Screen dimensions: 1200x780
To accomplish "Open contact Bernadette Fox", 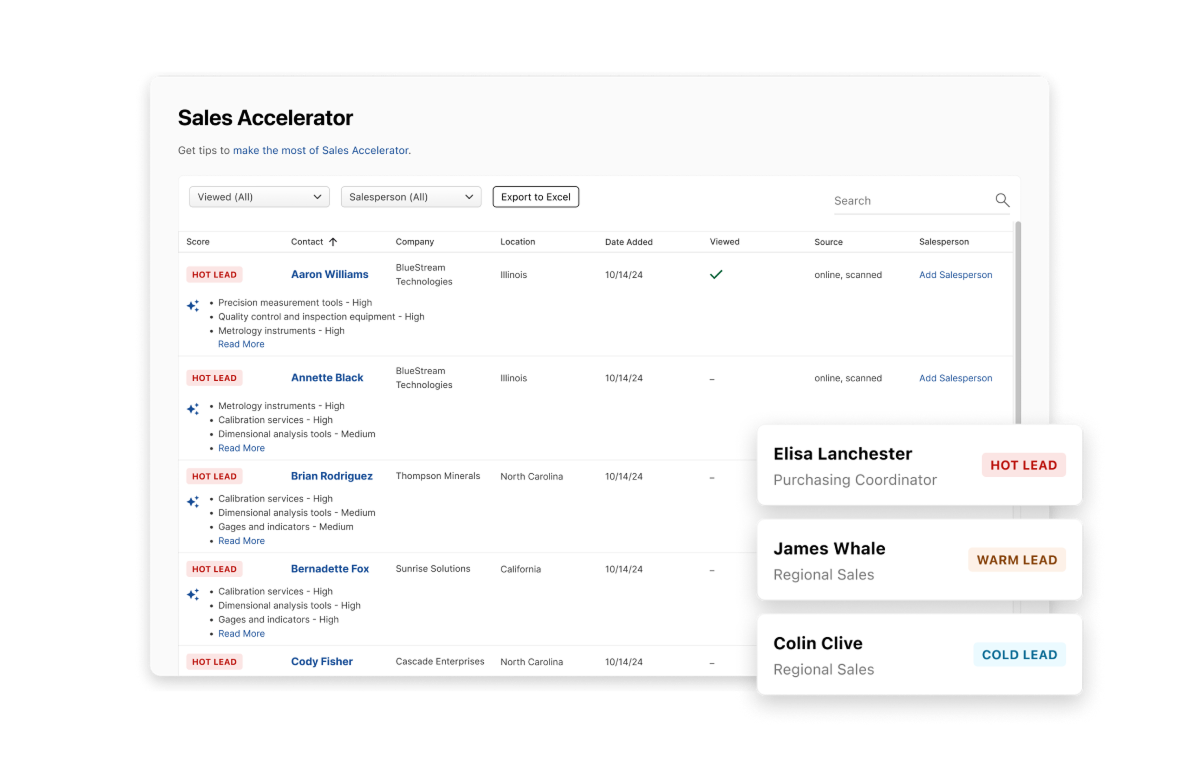I will tap(330, 569).
